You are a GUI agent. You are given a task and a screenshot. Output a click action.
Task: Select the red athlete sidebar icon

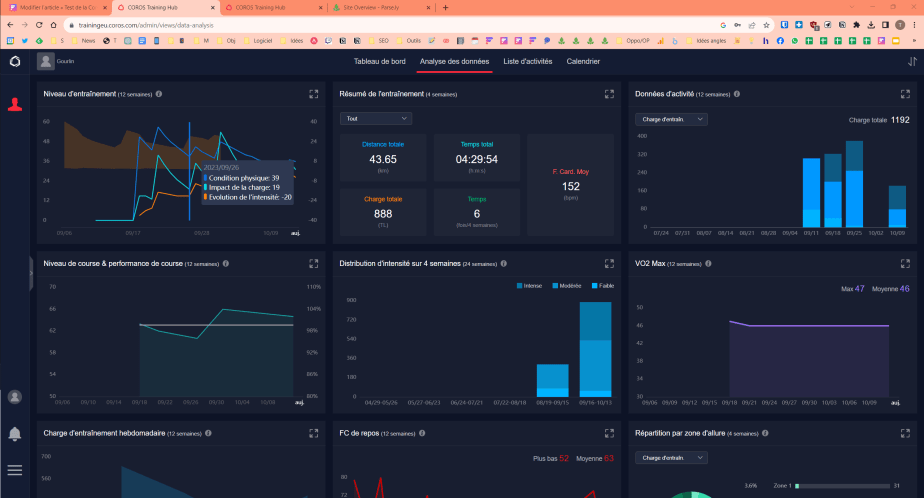[15, 104]
